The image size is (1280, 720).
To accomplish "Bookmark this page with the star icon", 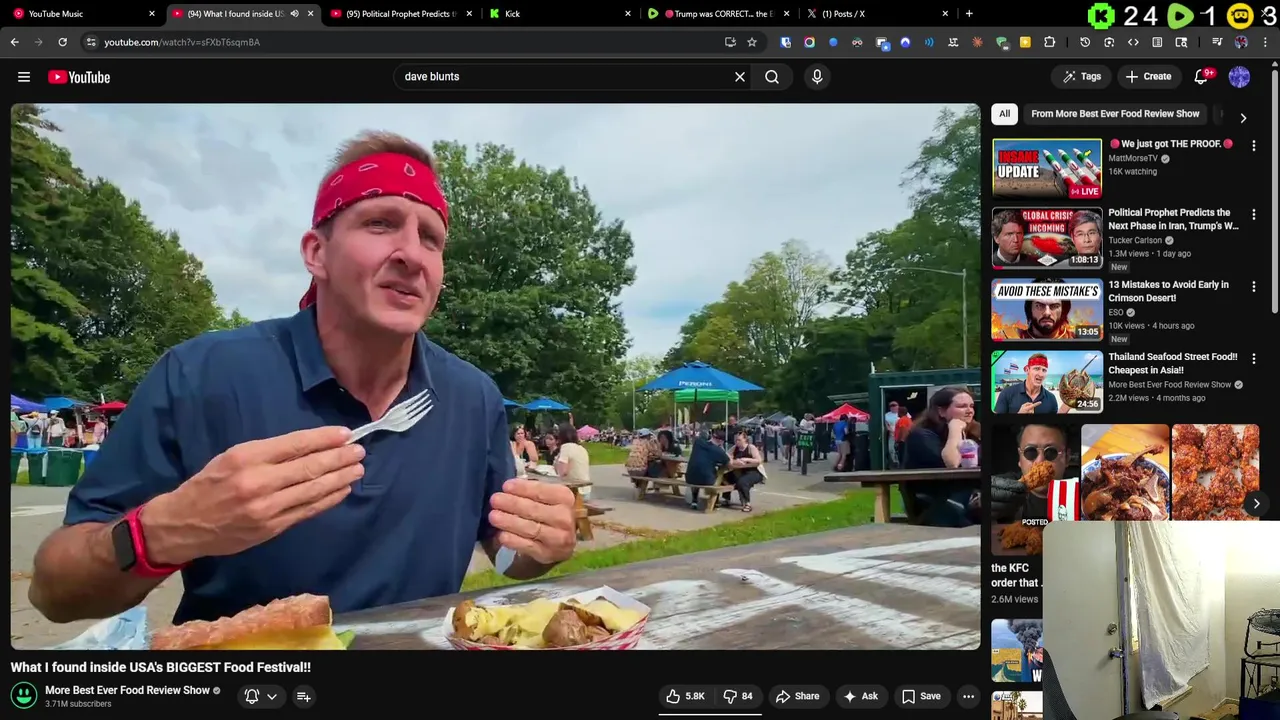I will (x=752, y=42).
